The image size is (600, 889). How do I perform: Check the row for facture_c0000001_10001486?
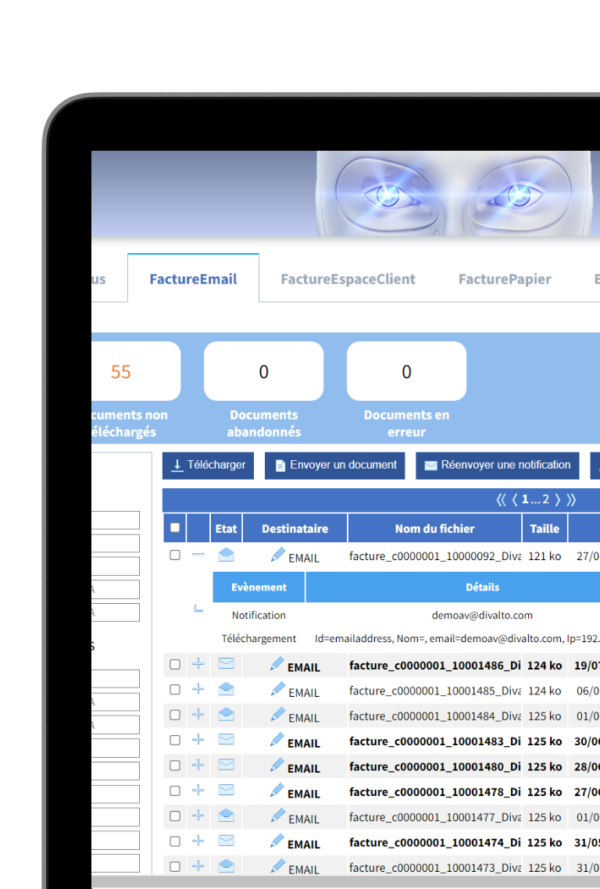(x=175, y=664)
